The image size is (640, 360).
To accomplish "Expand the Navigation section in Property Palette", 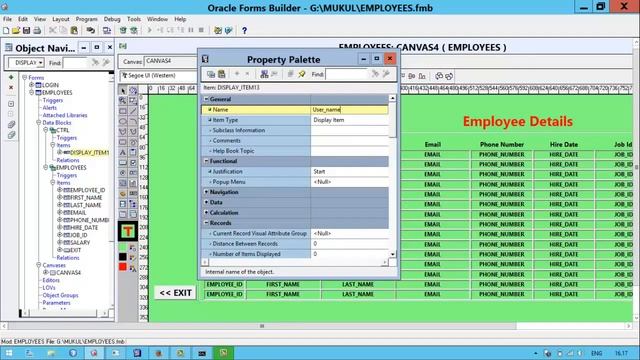I will [207, 192].
